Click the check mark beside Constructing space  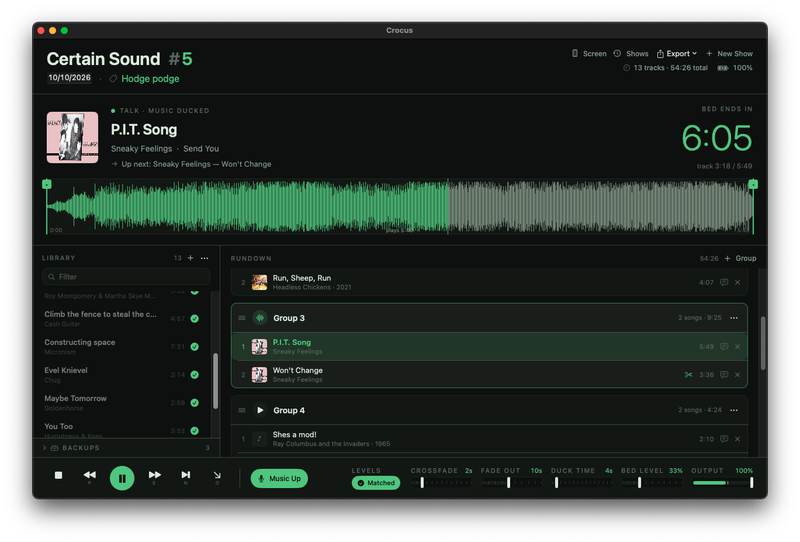pyautogui.click(x=194, y=347)
